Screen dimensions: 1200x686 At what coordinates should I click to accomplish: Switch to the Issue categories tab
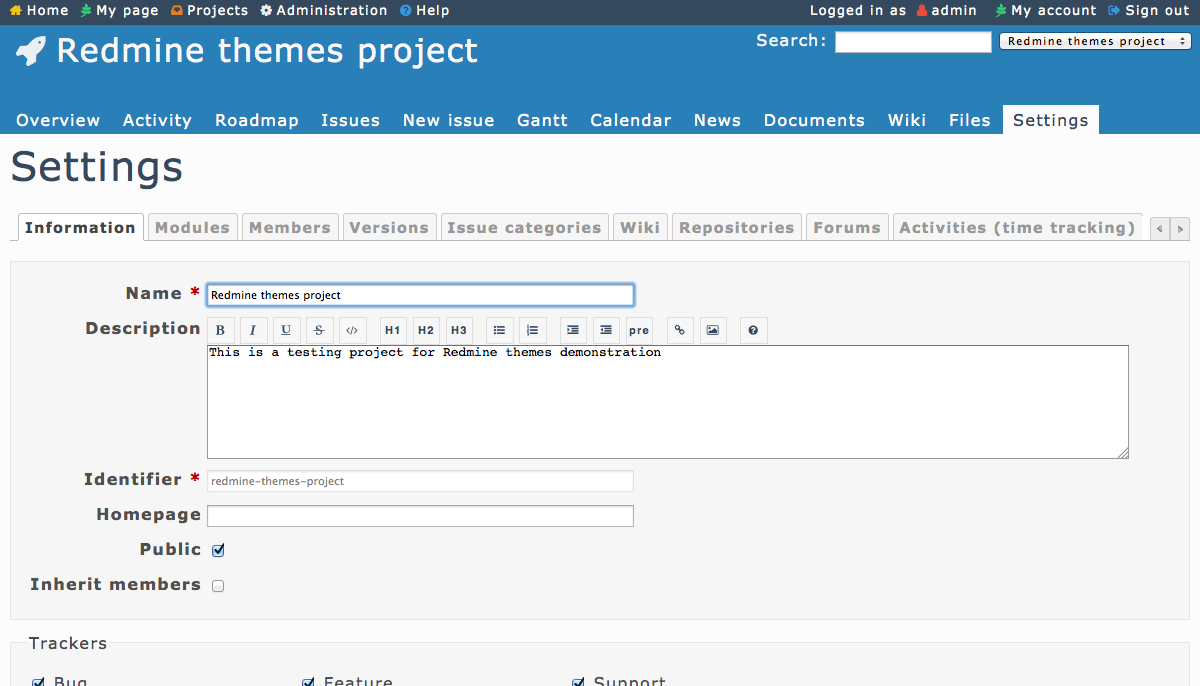pyautogui.click(x=524, y=228)
